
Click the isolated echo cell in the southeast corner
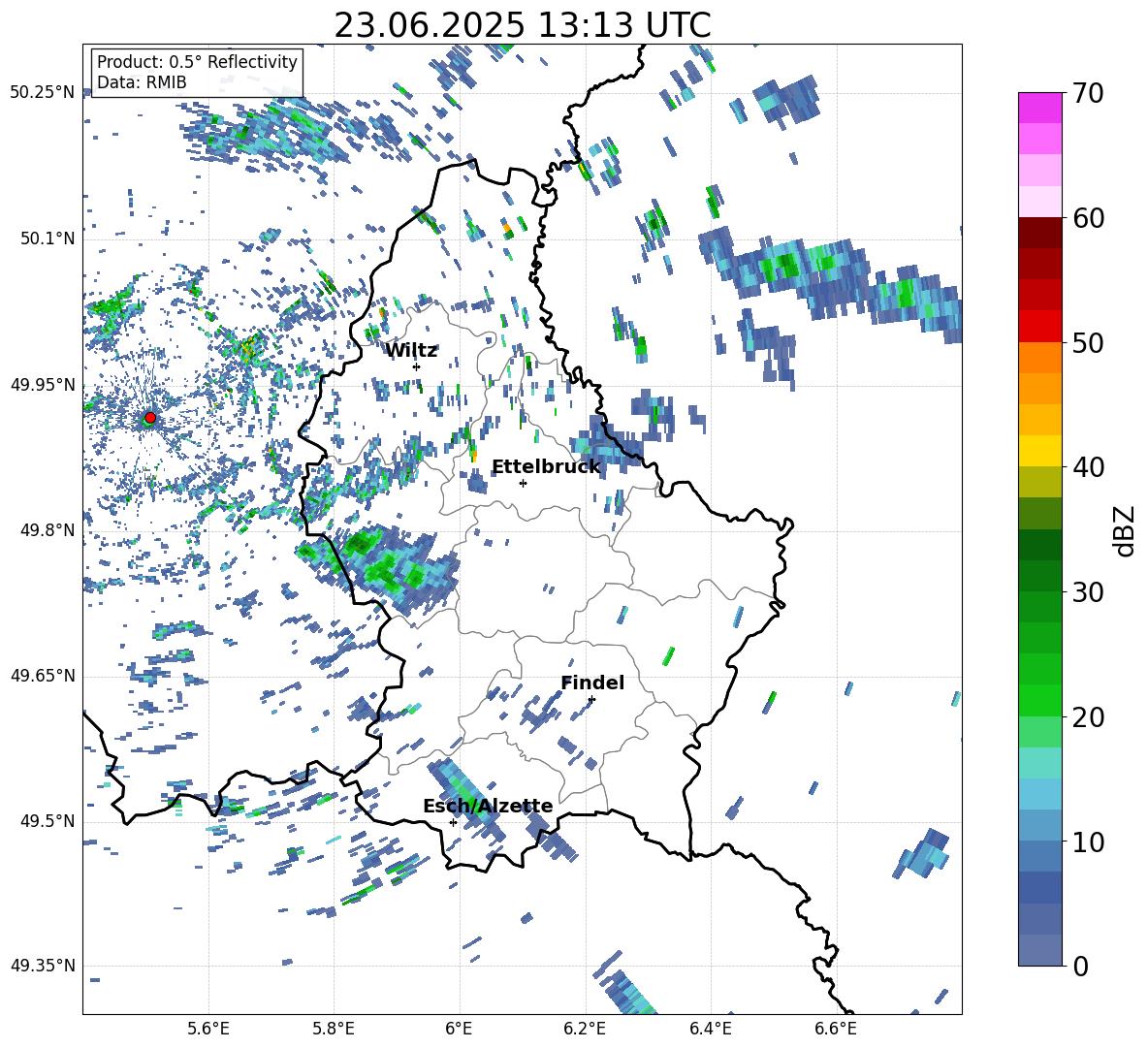tap(922, 853)
